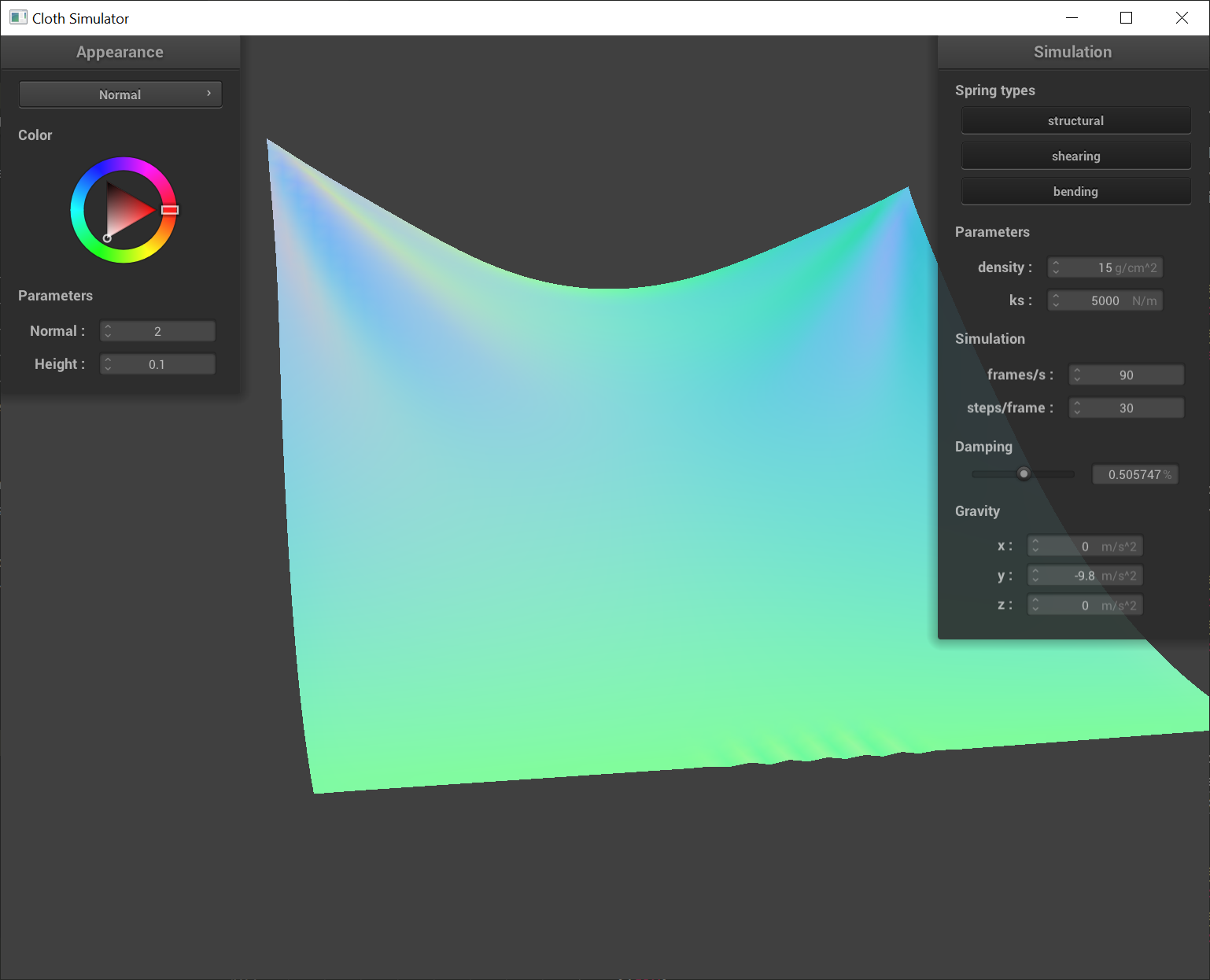This screenshot has height=980, width=1210.
Task: Click the frames/s value field
Action: point(1126,375)
